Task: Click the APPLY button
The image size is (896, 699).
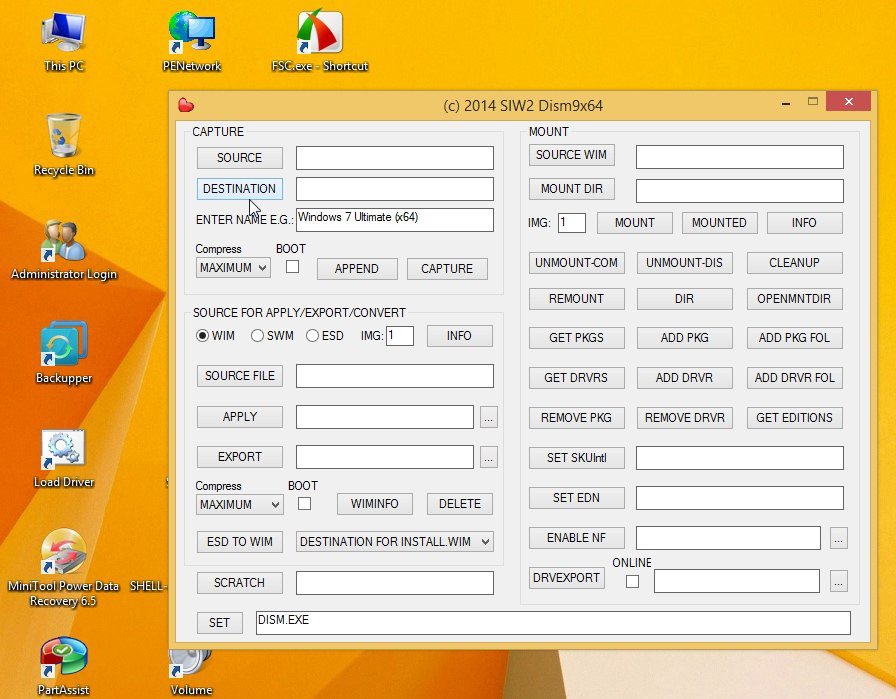Action: point(239,417)
